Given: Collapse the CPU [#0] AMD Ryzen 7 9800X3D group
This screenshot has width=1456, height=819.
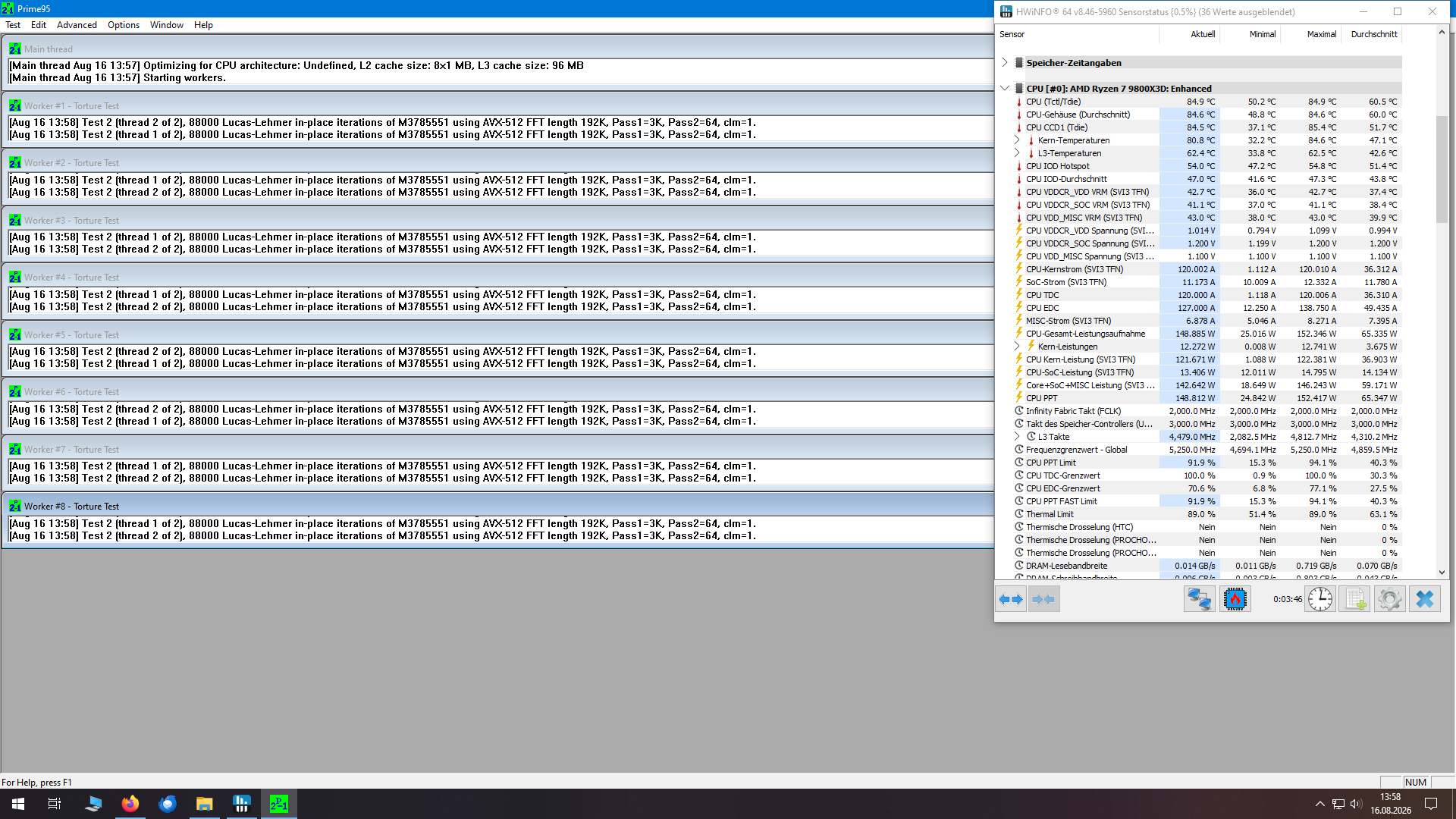Looking at the screenshot, I should pos(1005,88).
